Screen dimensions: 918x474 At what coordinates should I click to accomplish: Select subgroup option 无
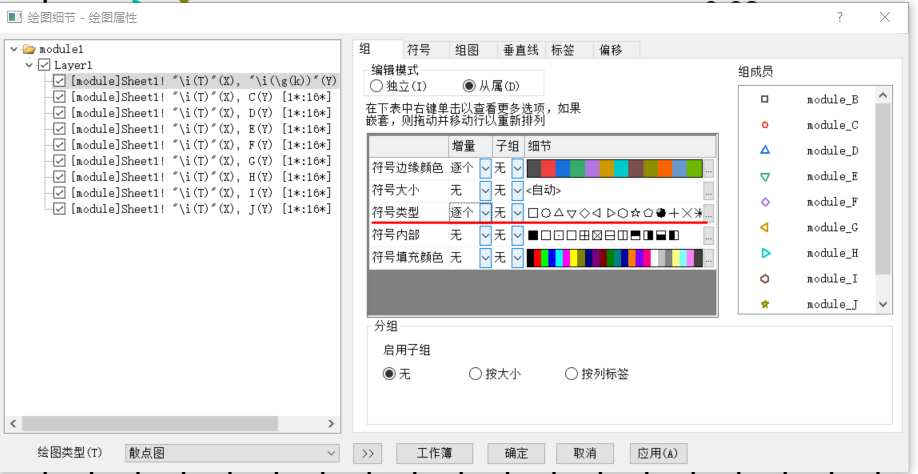pos(389,374)
